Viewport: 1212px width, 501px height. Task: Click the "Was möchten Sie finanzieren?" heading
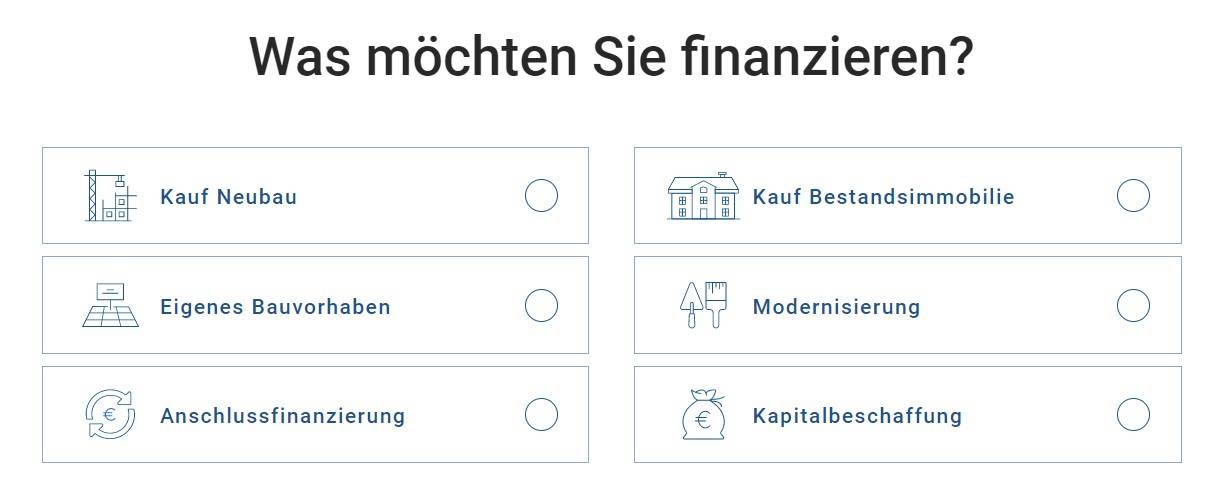click(x=610, y=57)
